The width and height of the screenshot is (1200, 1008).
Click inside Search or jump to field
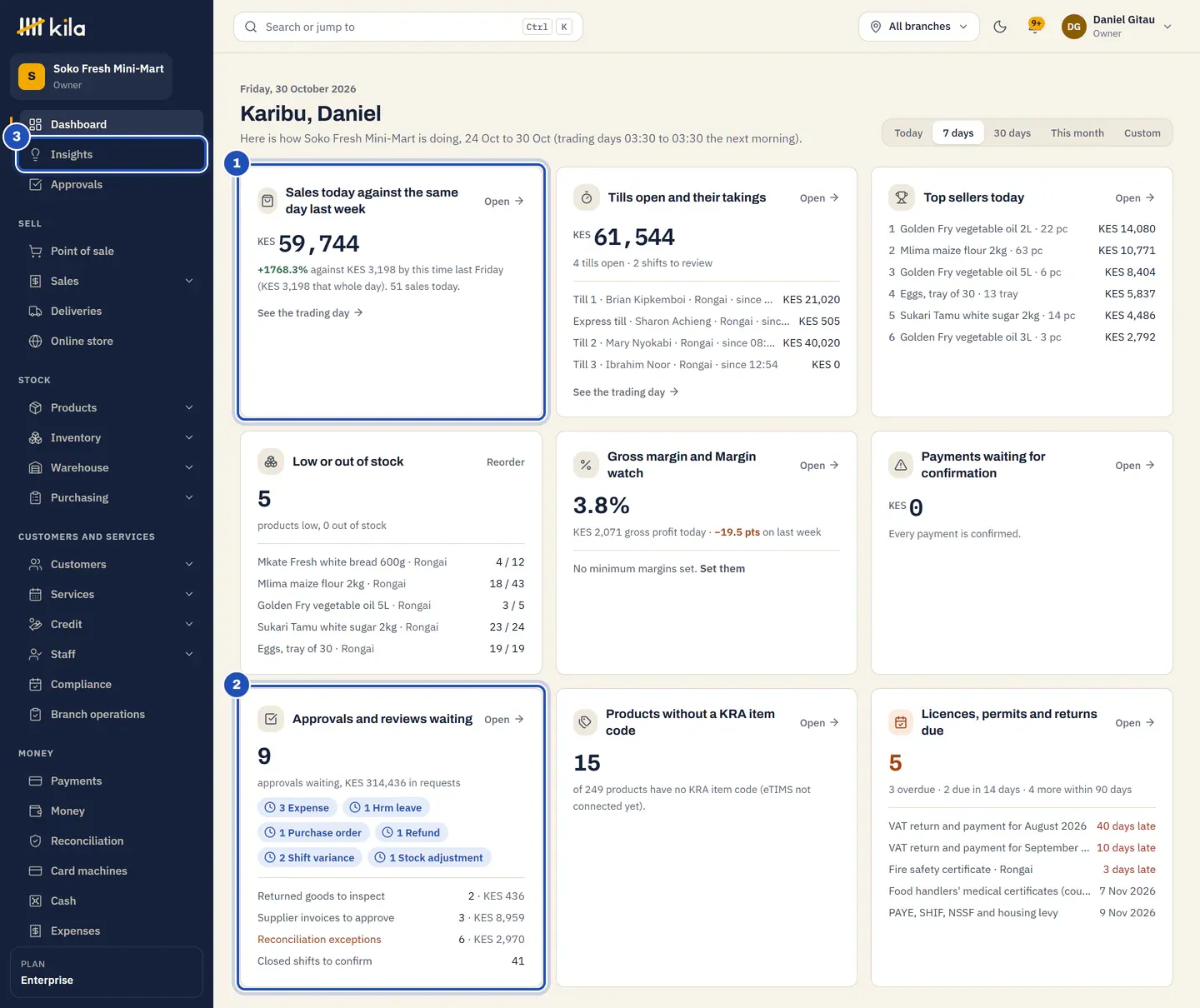click(408, 27)
